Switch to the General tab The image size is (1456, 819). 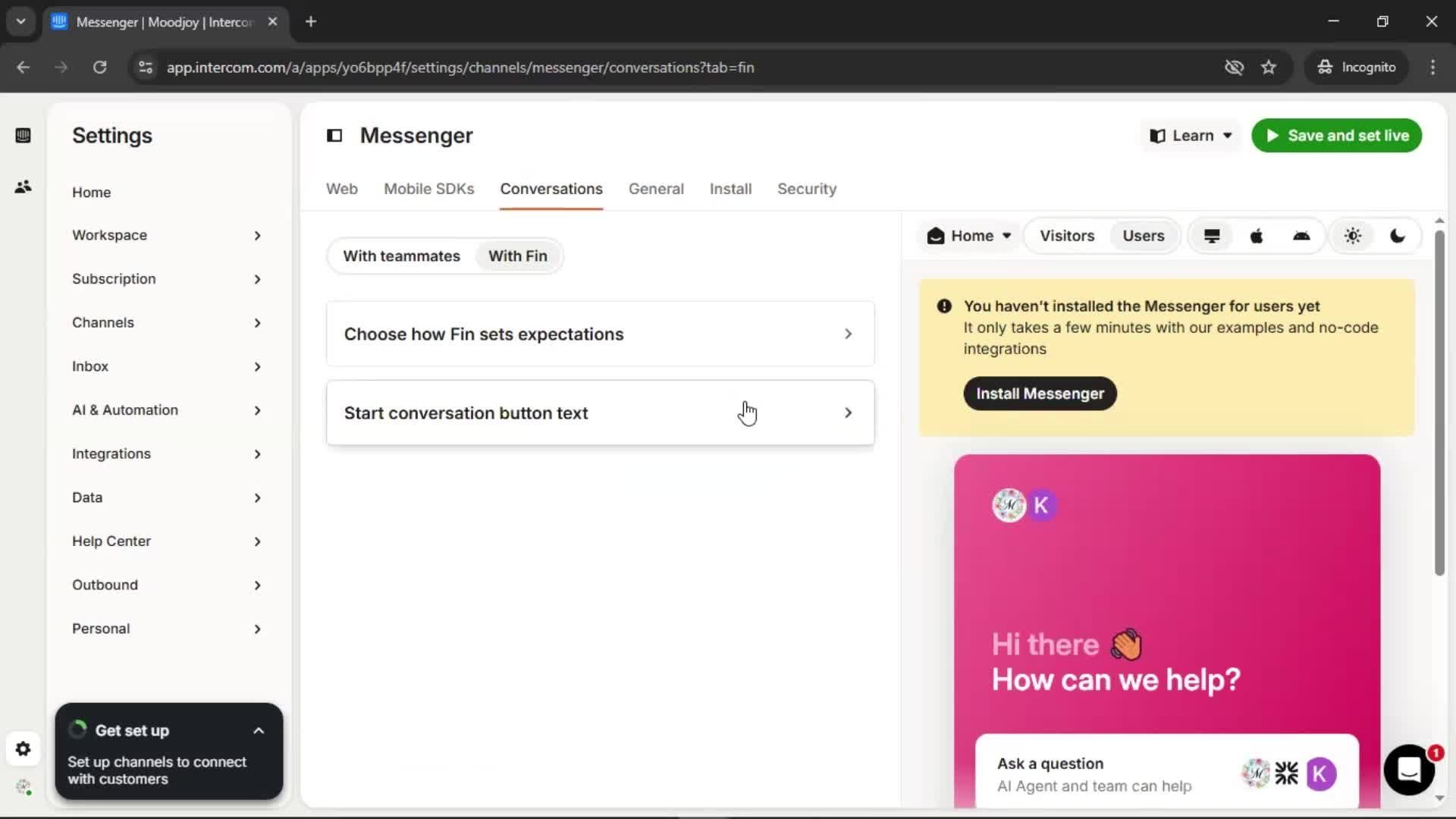coord(656,189)
